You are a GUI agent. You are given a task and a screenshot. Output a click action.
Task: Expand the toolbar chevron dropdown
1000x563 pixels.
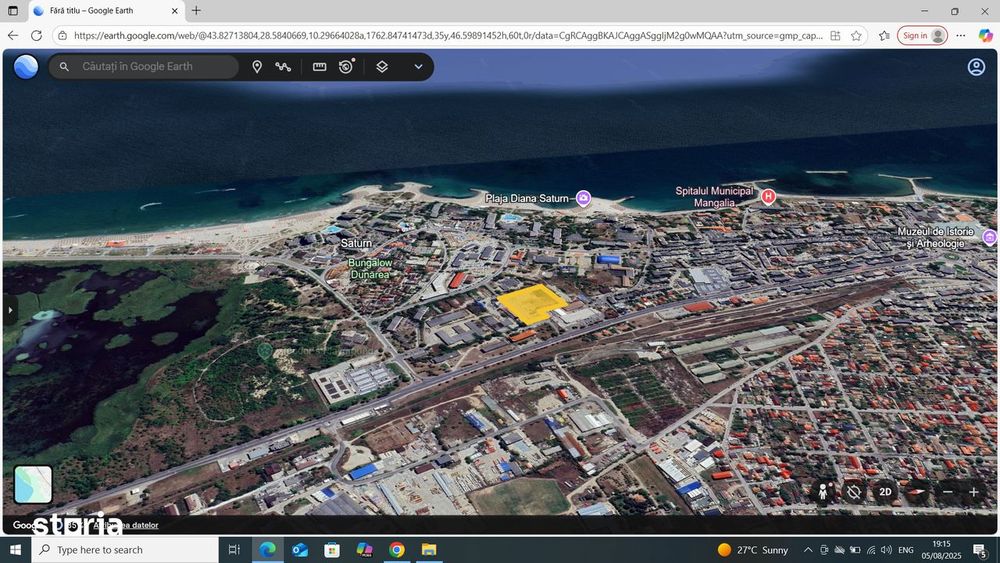tap(418, 67)
